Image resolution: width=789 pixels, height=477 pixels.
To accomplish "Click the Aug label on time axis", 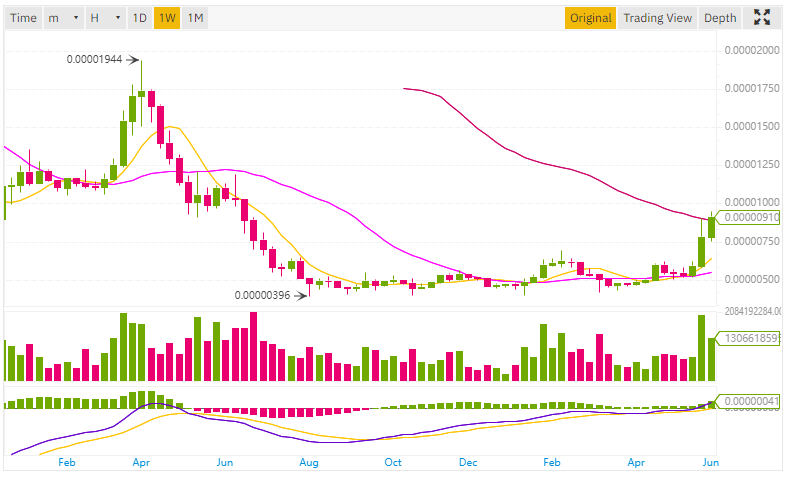I will coord(308,462).
